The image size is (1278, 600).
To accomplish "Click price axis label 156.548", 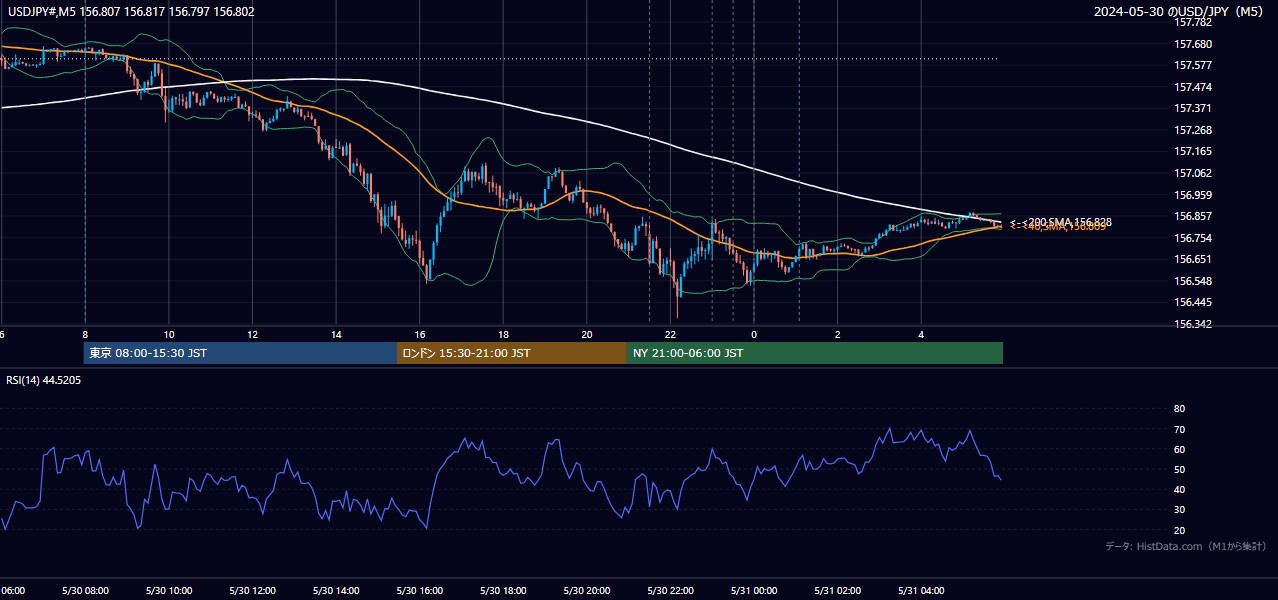I will click(1193, 281).
